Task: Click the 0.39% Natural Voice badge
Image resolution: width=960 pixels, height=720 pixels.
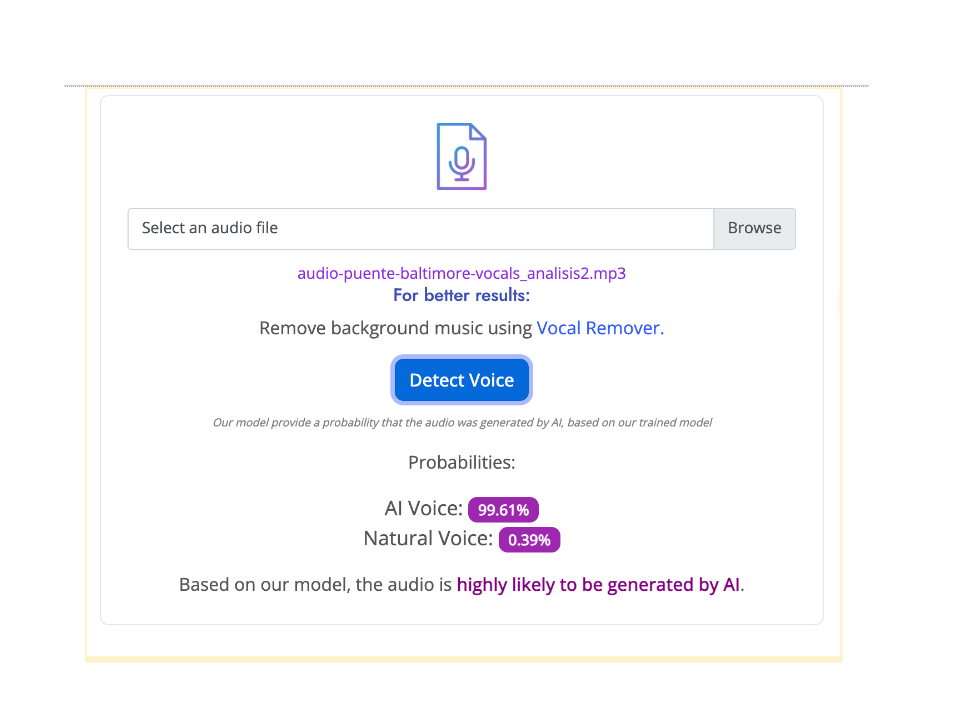Action: [530, 539]
